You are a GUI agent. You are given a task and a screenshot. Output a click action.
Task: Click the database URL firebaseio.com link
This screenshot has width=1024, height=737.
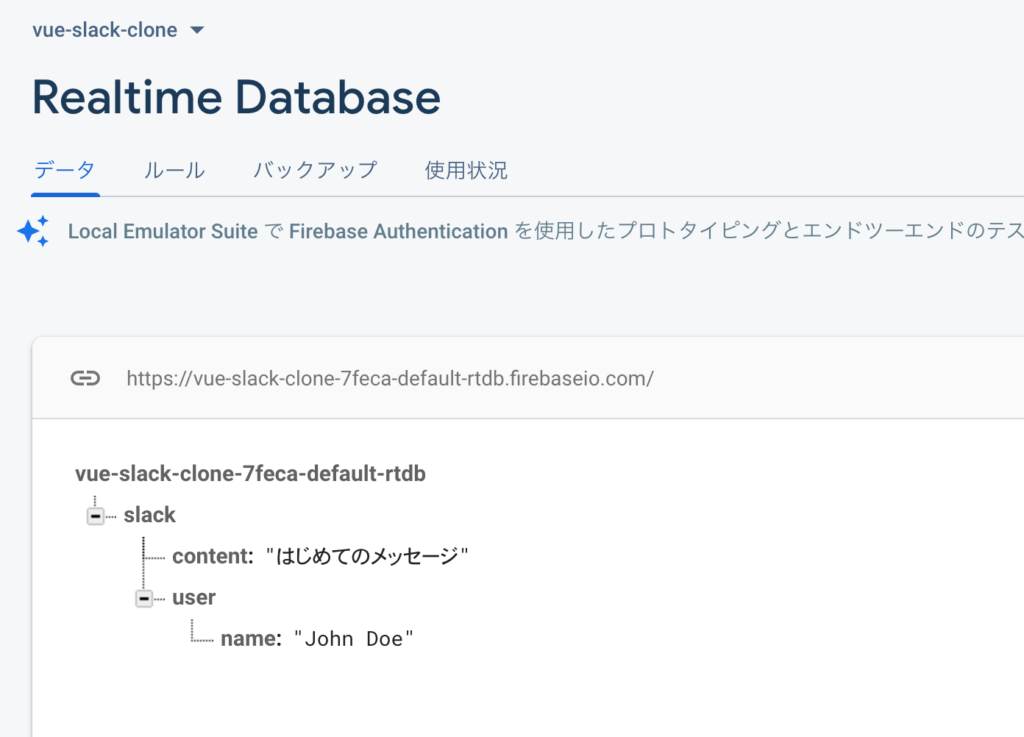(x=390, y=378)
